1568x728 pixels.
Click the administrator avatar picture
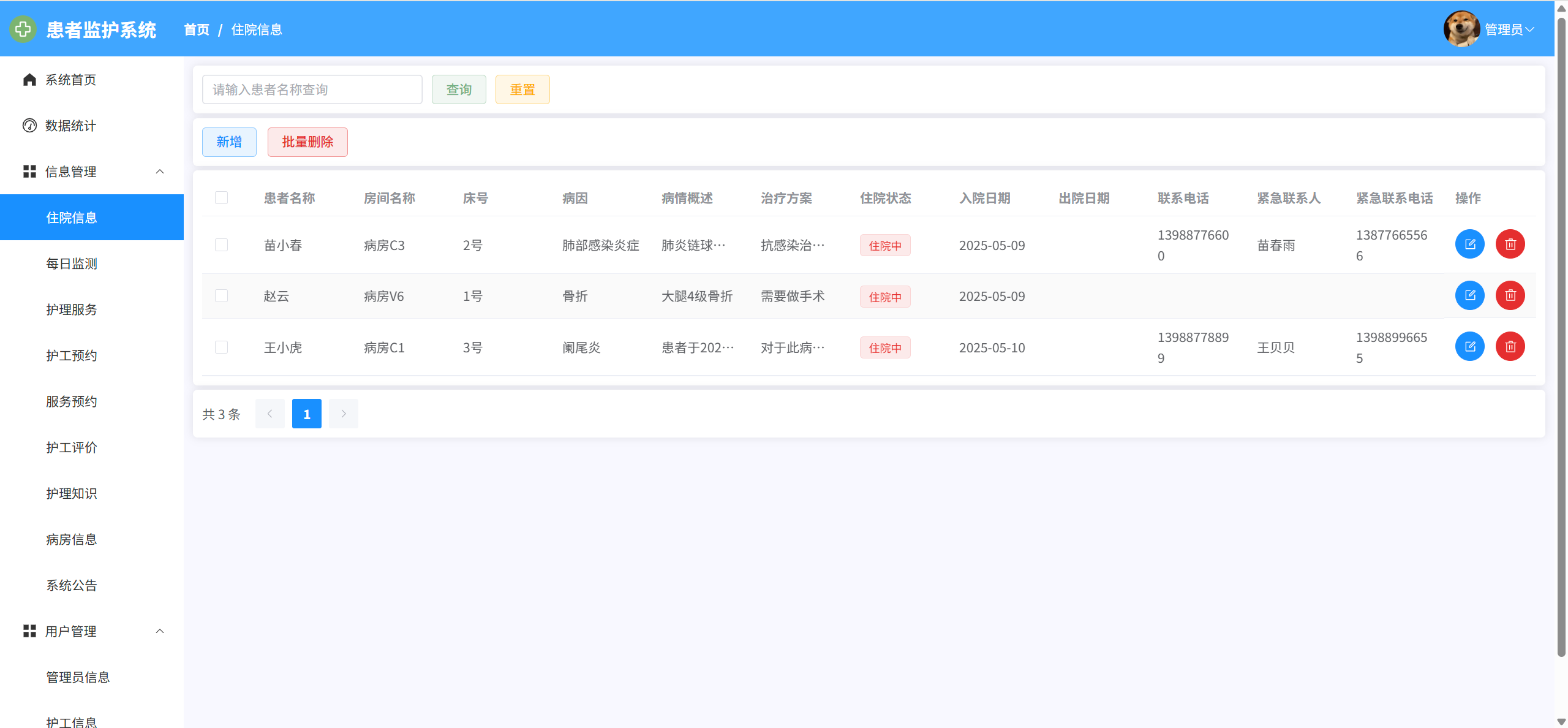pos(1461,29)
